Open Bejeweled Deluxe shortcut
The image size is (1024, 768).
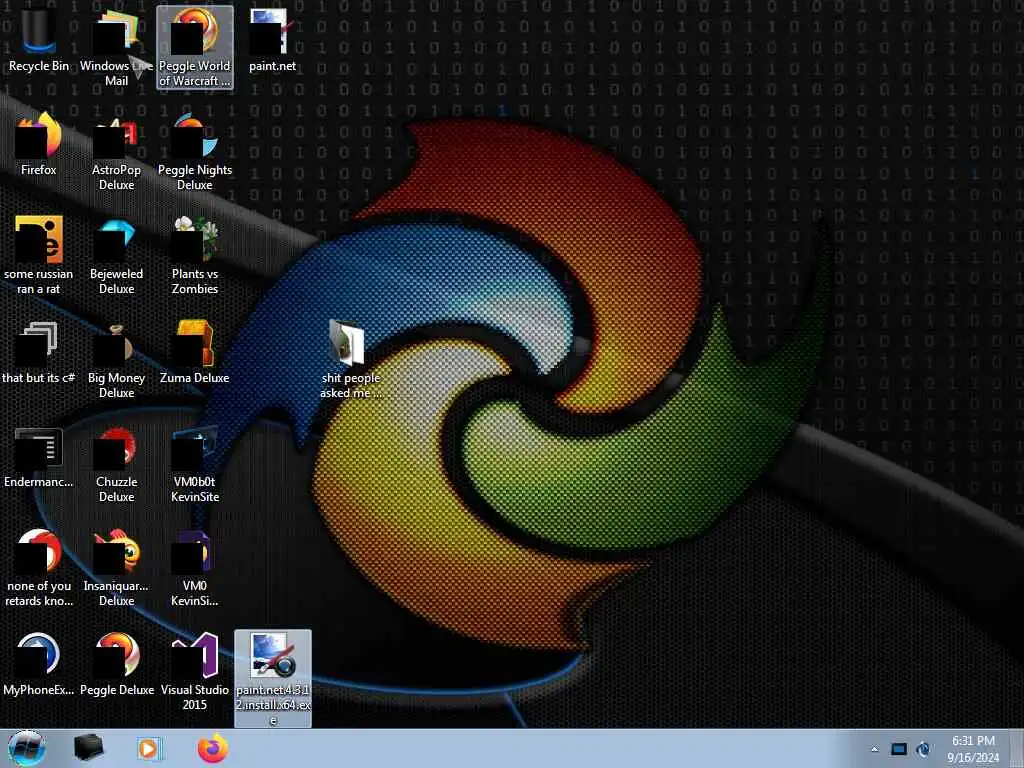click(116, 255)
